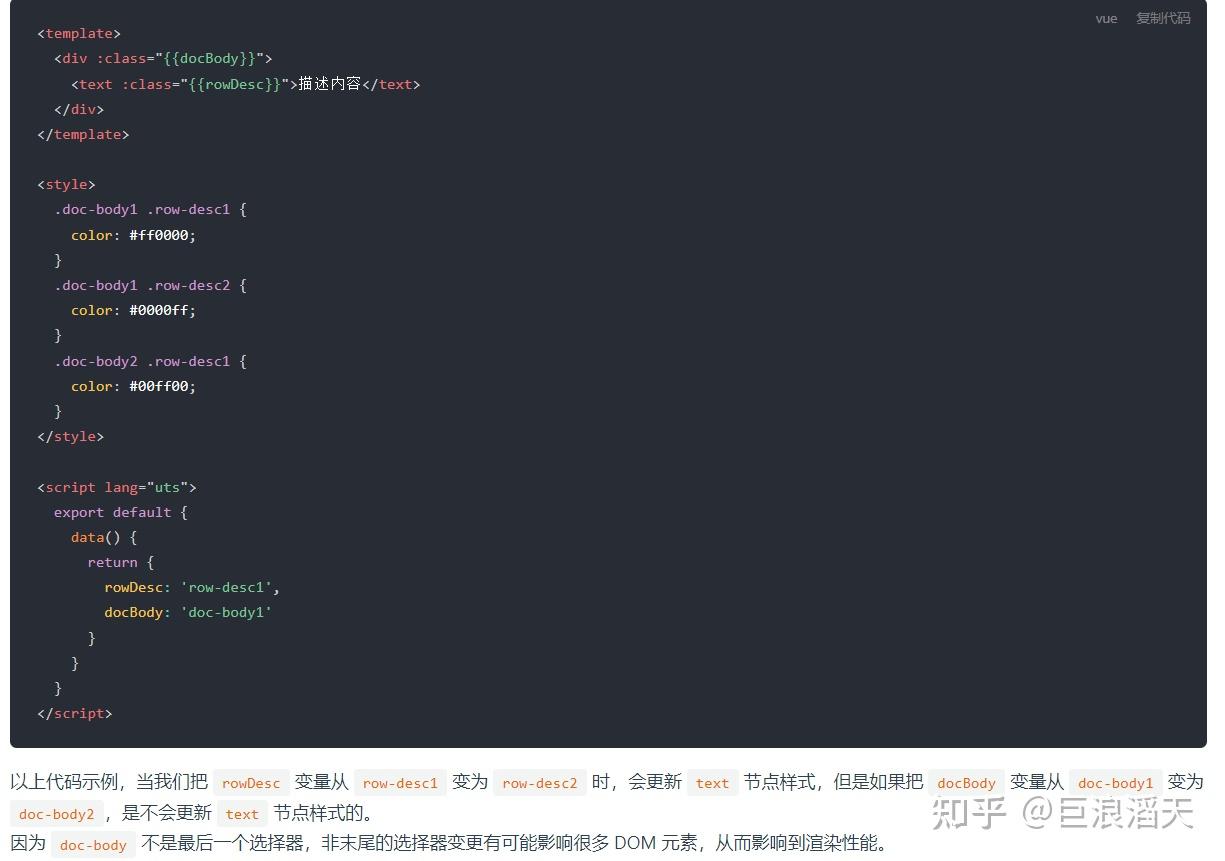Viewport: 1225px width, 861px height.
Task: Click the row-desc2 code chip in the paragraph
Action: pos(540,782)
